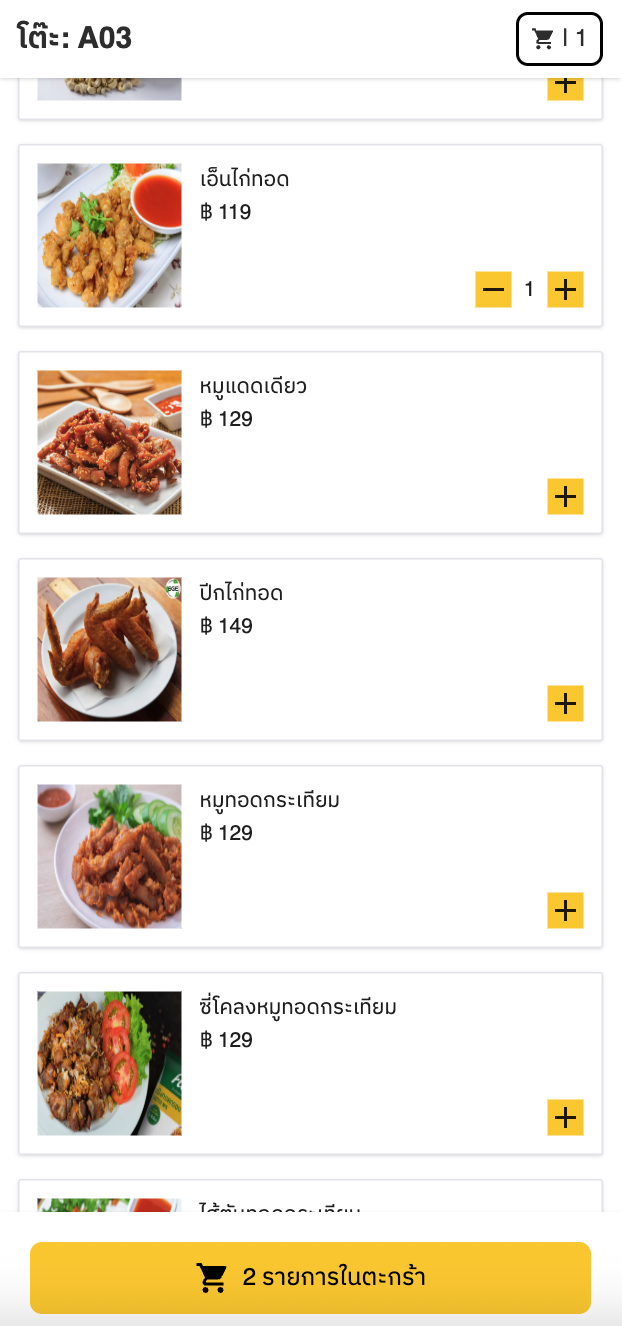Increase quantity of เอ็นไก่ทอด with plus icon

[565, 289]
